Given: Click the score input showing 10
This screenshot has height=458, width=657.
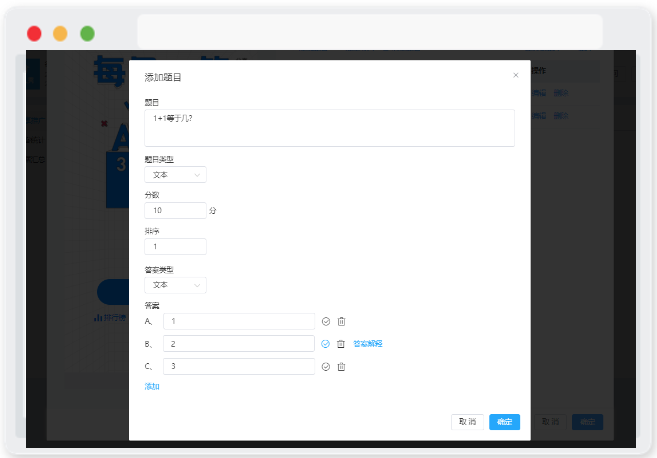Looking at the screenshot, I should [175, 210].
